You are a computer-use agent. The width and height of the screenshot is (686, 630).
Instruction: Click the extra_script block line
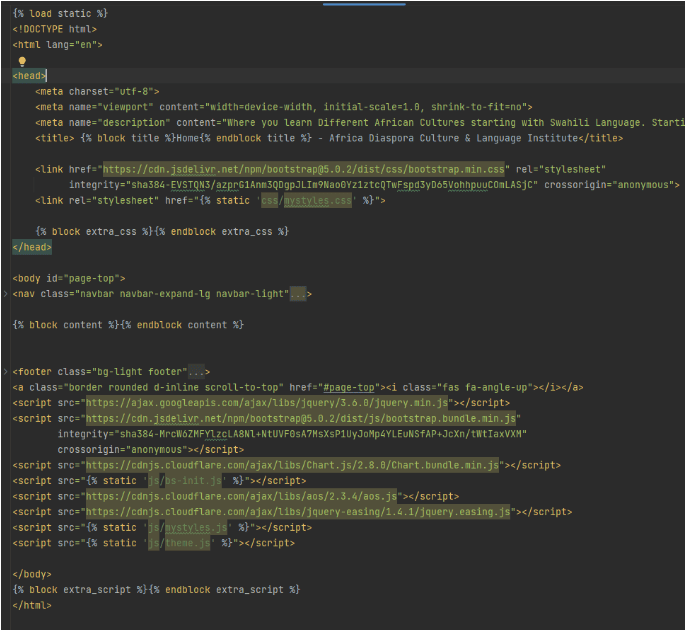point(156,590)
